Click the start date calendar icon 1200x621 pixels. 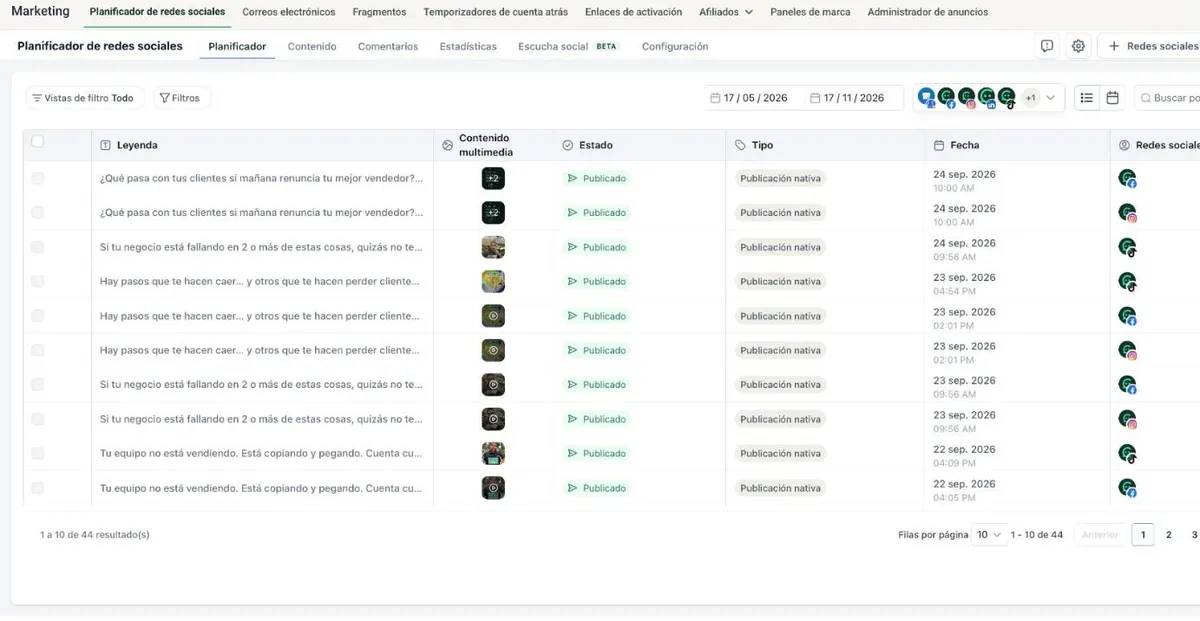pos(715,98)
